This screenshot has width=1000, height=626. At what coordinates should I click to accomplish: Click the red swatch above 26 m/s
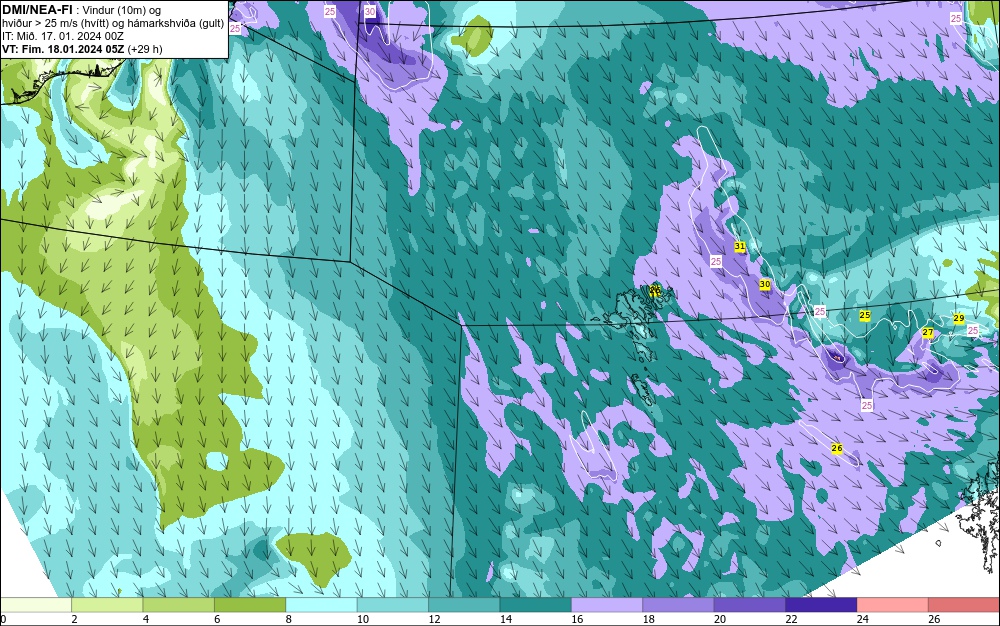click(964, 604)
